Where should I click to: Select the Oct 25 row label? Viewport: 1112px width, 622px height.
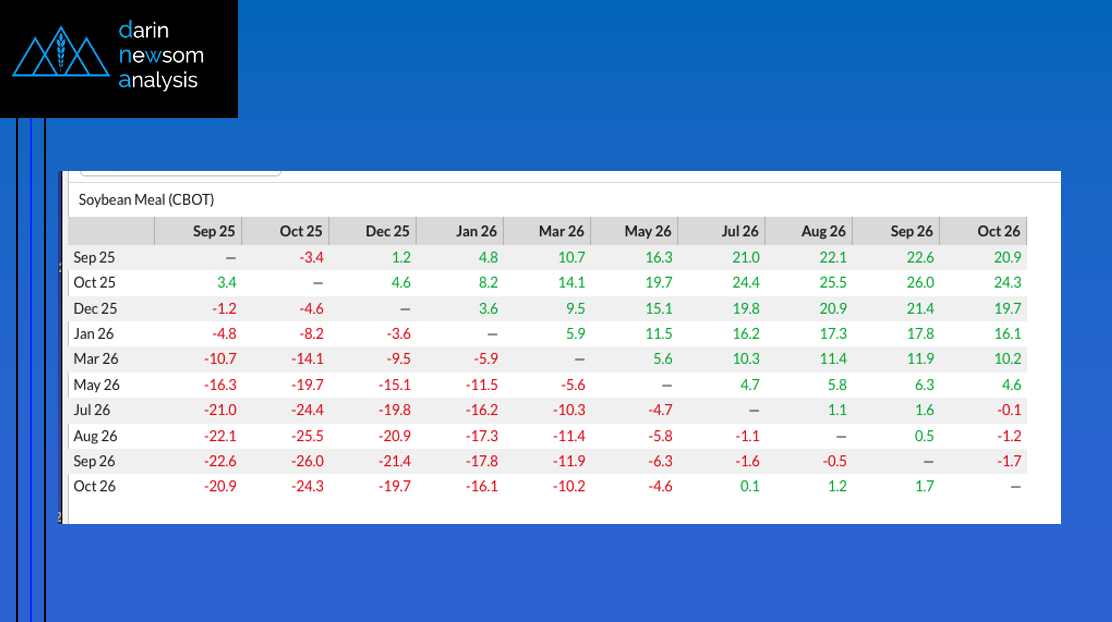[96, 282]
